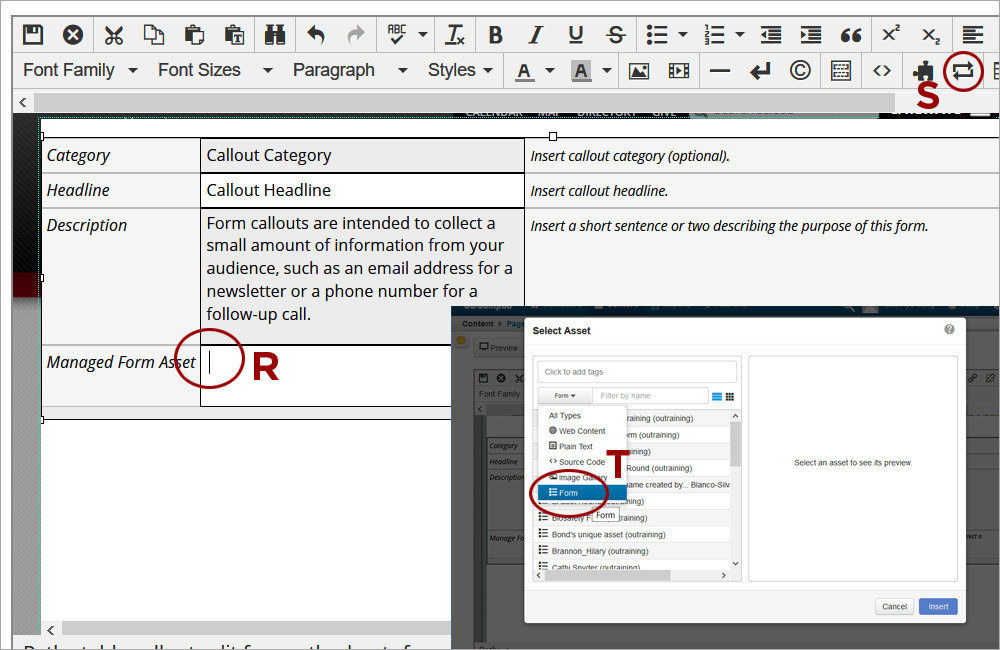Image resolution: width=1000 pixels, height=650 pixels.
Task: Click the Filter by name field
Action: [x=650, y=396]
